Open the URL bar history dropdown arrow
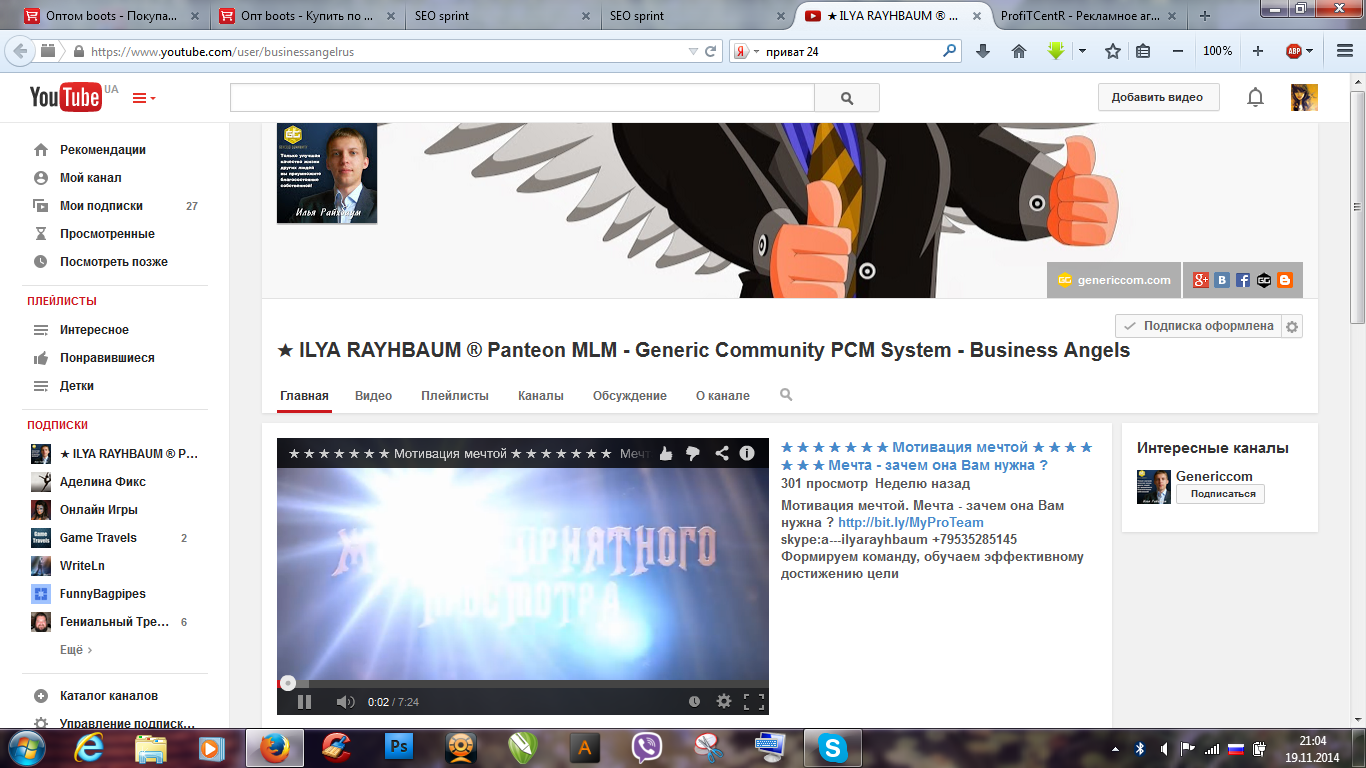The width and height of the screenshot is (1366, 768). tap(693, 51)
